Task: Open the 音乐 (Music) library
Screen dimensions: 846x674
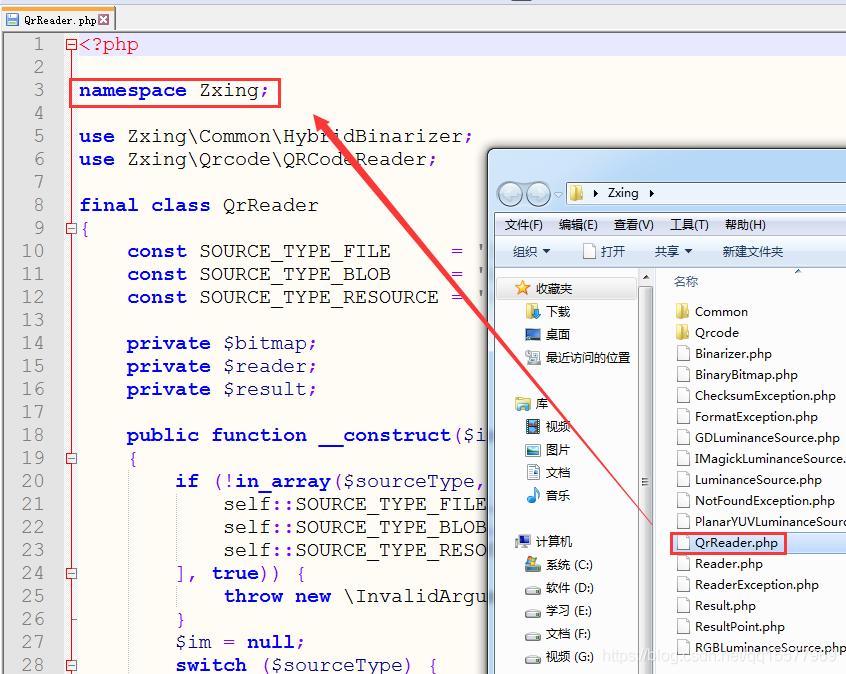Action: [557, 495]
